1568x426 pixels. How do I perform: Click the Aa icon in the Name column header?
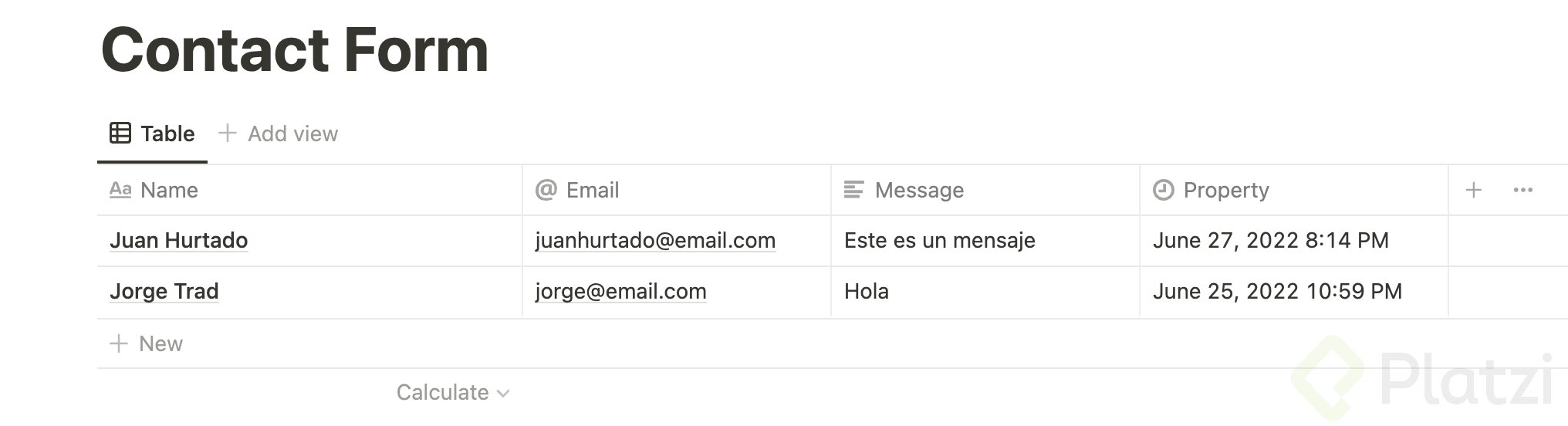tap(120, 190)
